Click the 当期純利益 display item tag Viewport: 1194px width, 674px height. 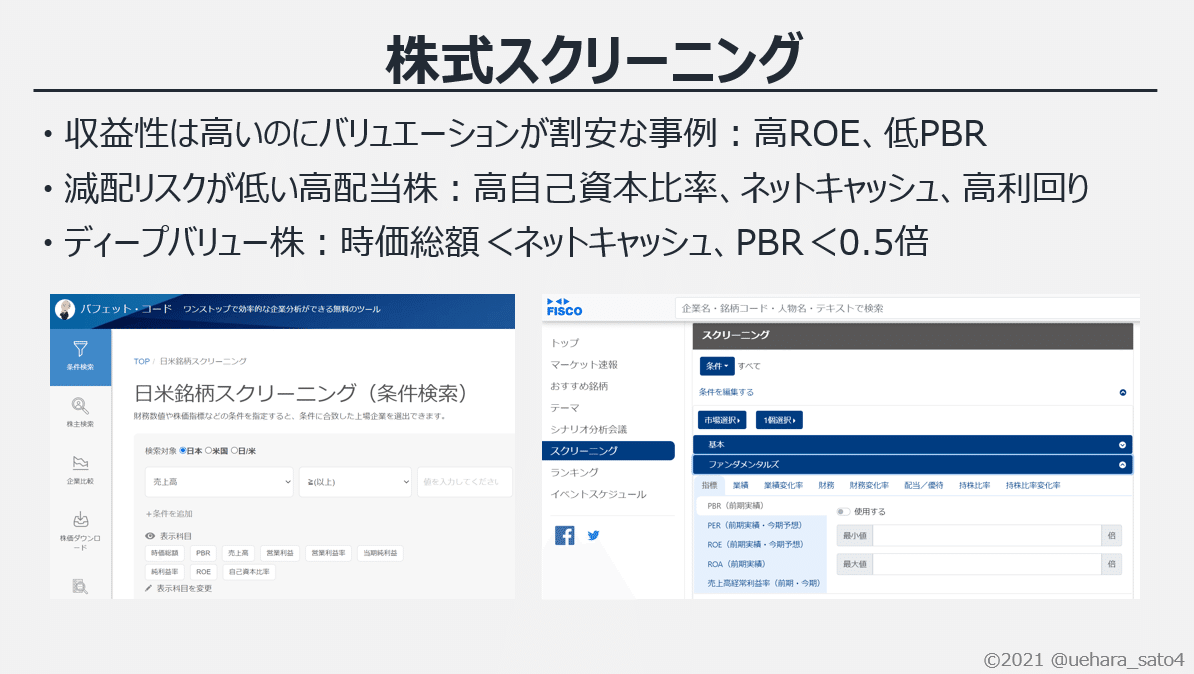pyautogui.click(x=380, y=553)
